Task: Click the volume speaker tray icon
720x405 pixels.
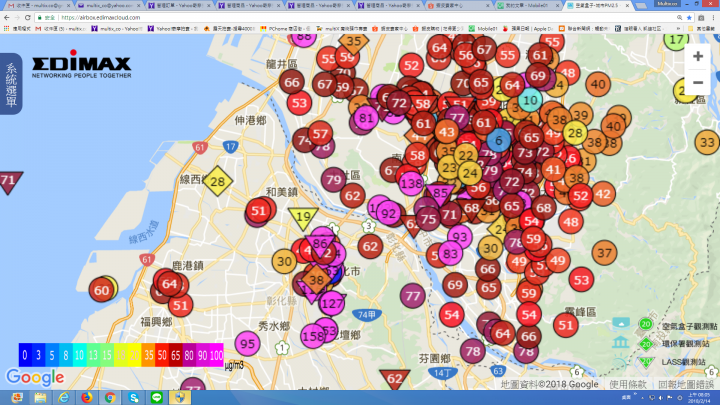Action: pyautogui.click(x=661, y=398)
